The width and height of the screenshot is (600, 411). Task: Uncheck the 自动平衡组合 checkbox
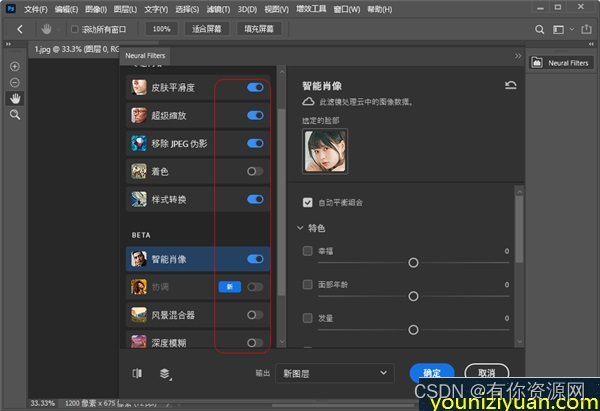[308, 202]
